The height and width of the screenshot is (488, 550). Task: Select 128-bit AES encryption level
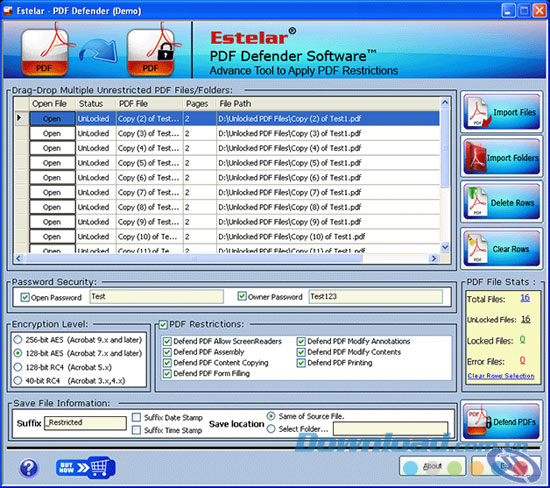(18, 353)
